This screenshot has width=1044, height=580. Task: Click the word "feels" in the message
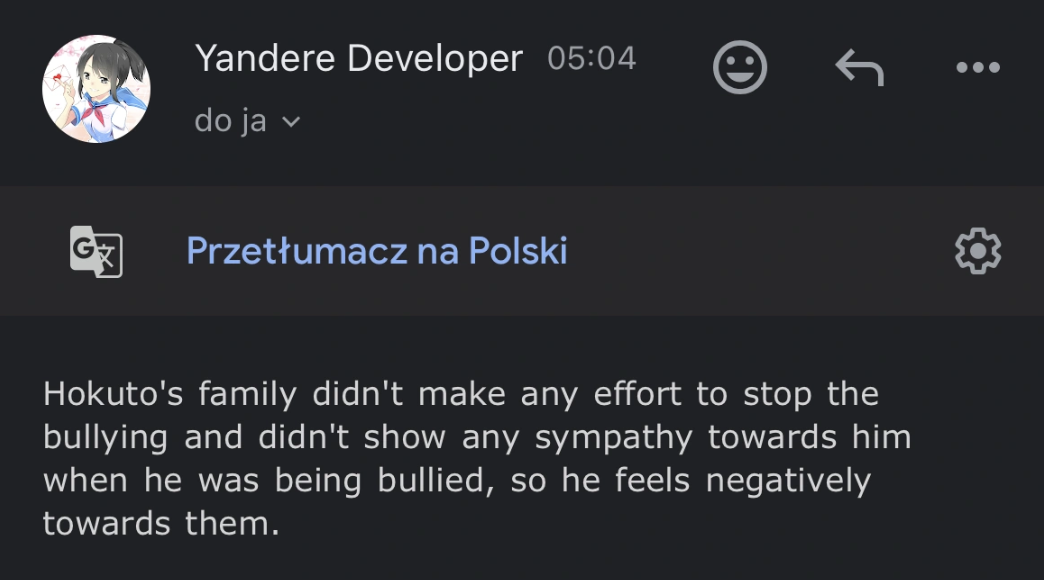tap(651, 480)
